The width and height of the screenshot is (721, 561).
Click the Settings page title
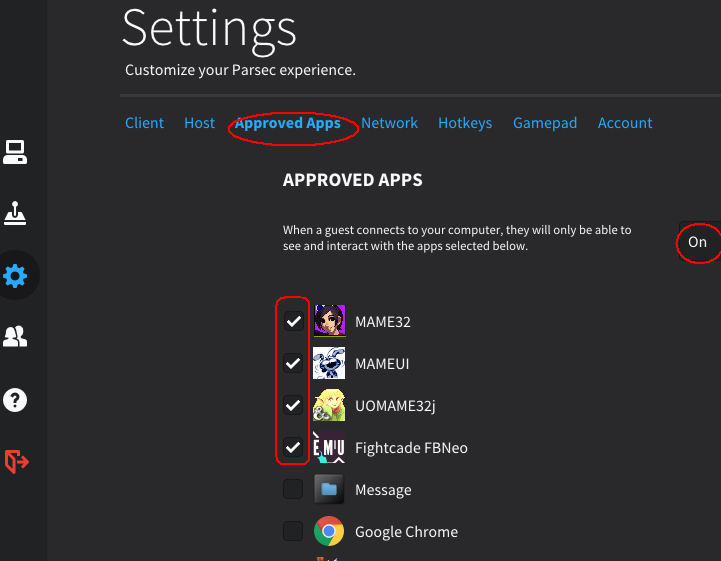click(210, 31)
